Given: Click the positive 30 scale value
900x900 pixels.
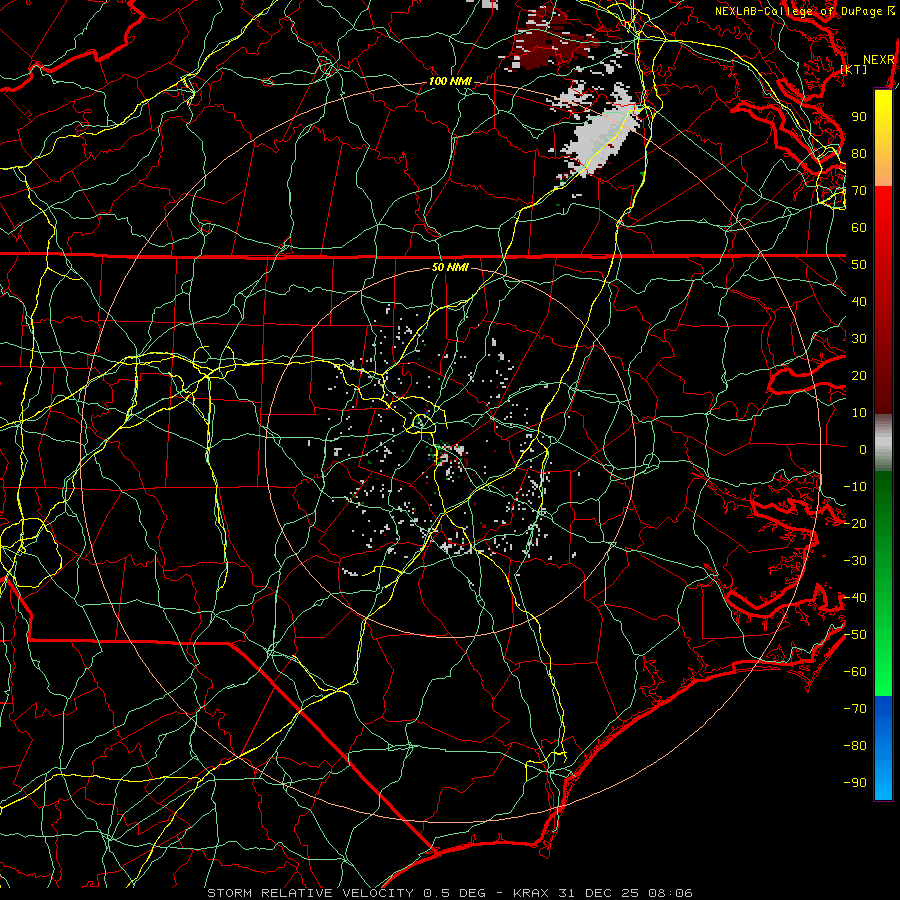Looking at the screenshot, I should pyautogui.click(x=859, y=339).
